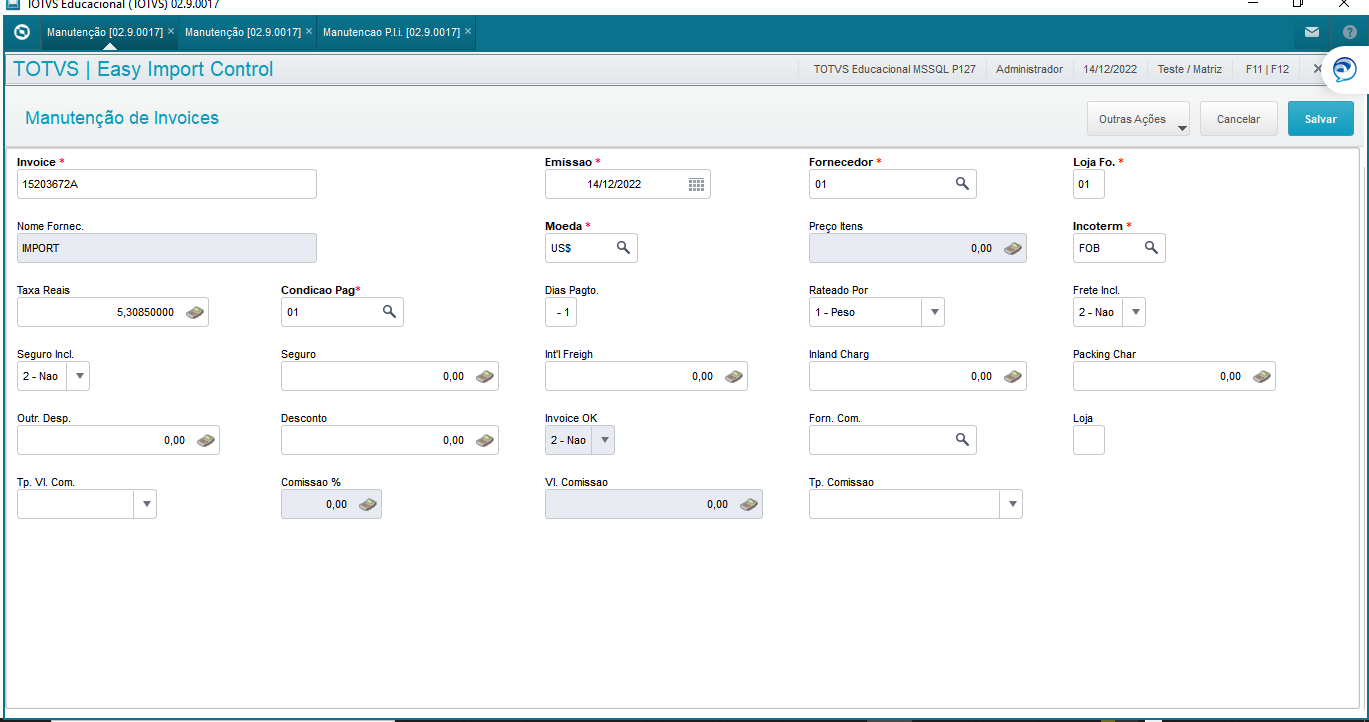
Task: Close the Manutencao P.l.i. tab
Action: click(x=468, y=32)
